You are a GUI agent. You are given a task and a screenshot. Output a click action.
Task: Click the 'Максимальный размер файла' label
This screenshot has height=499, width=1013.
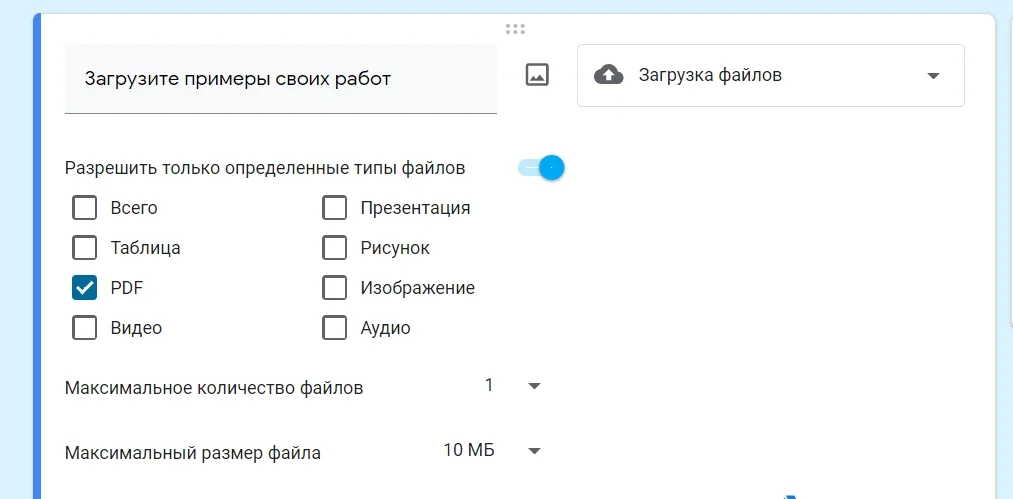coord(193,453)
